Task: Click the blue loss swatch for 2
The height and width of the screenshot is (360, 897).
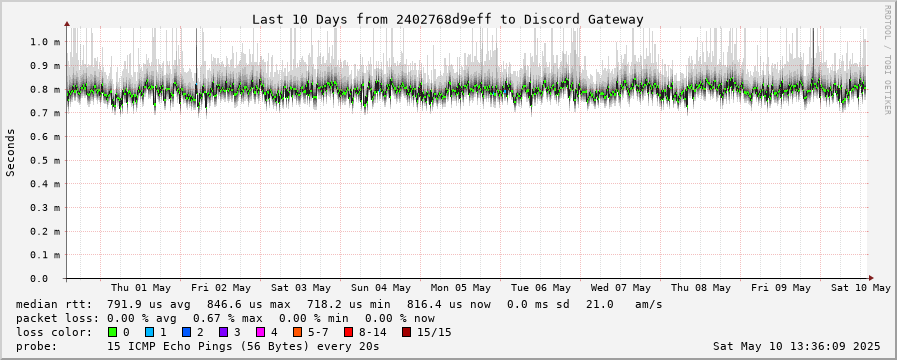Action: coord(186,332)
